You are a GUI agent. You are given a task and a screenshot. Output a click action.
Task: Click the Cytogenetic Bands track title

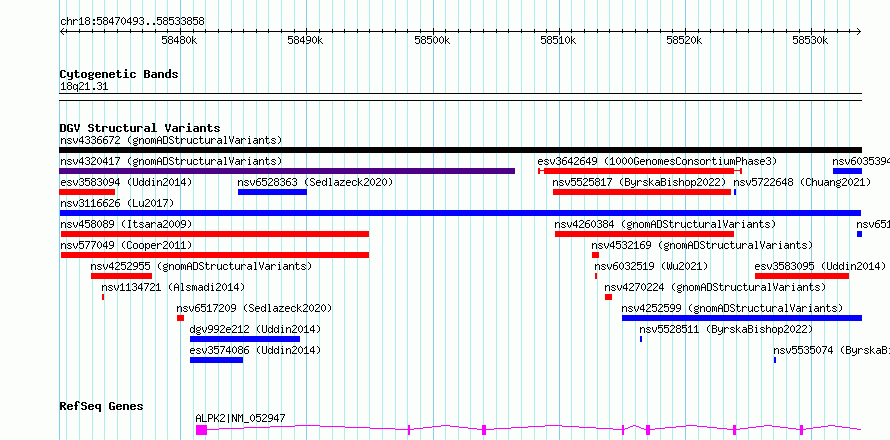119,74
